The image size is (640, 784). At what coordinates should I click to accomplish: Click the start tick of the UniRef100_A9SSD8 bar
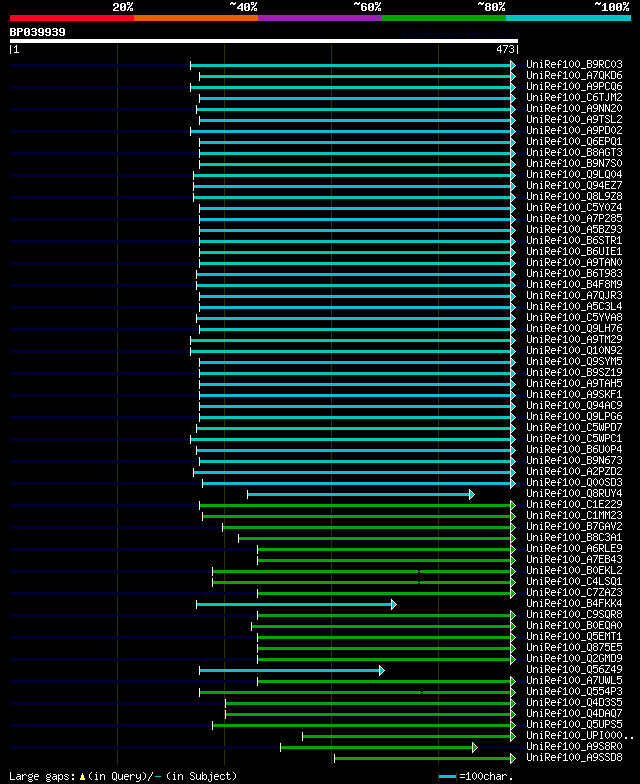pos(334,758)
